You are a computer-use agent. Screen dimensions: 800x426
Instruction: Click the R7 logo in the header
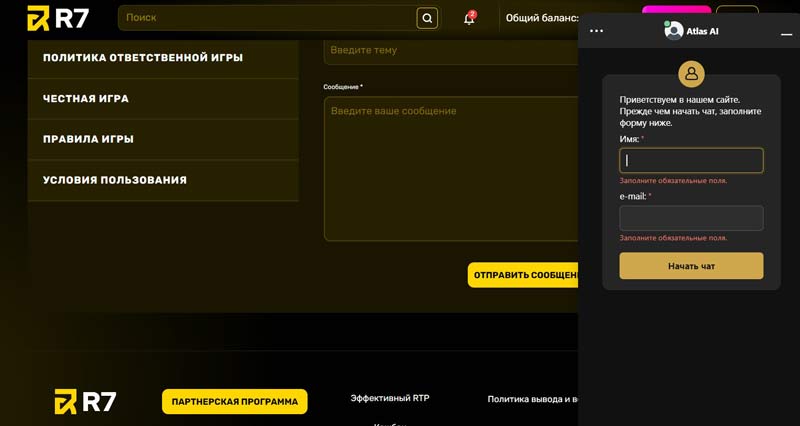point(58,18)
